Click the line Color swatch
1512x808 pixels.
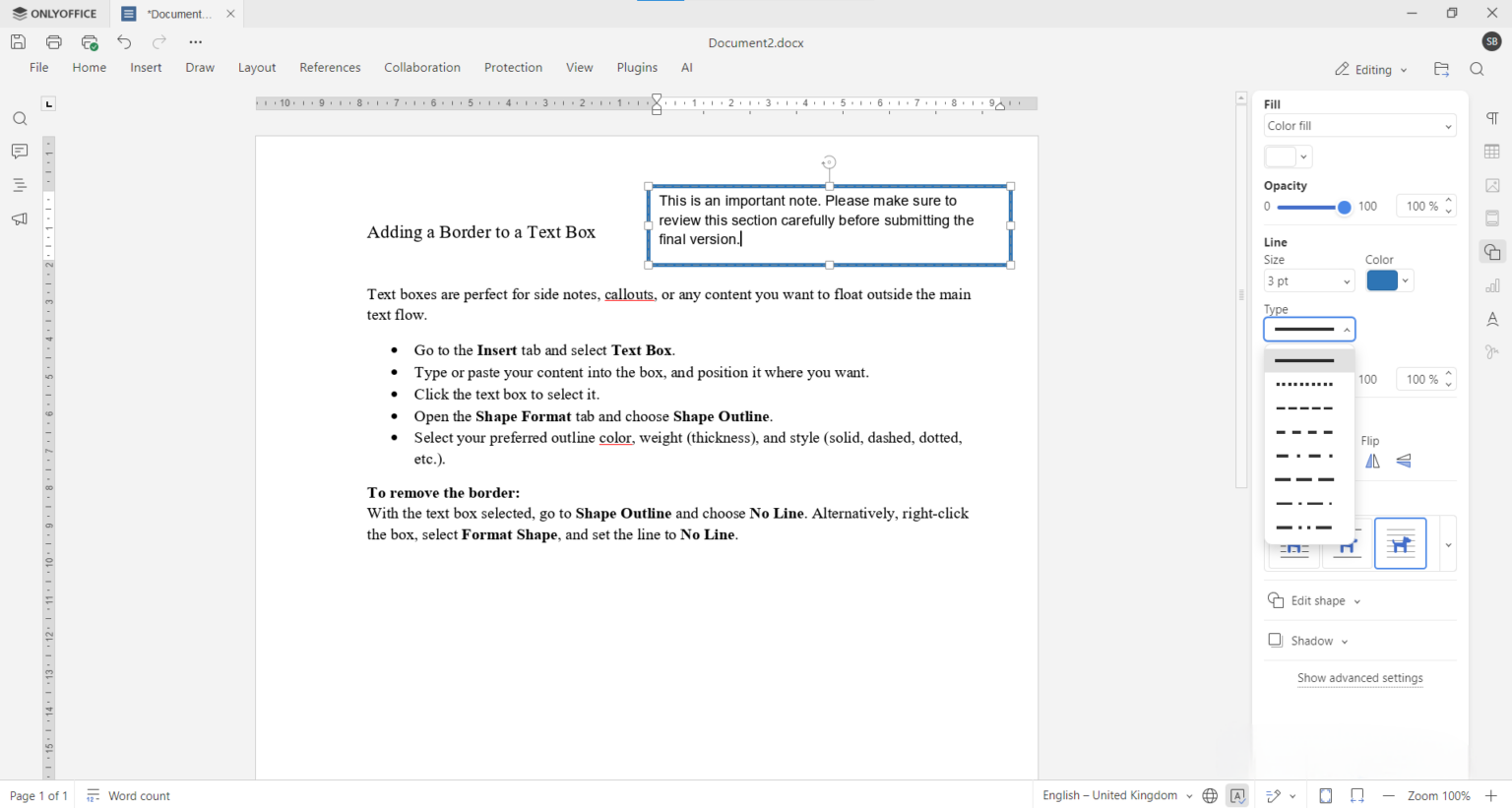[x=1382, y=280]
